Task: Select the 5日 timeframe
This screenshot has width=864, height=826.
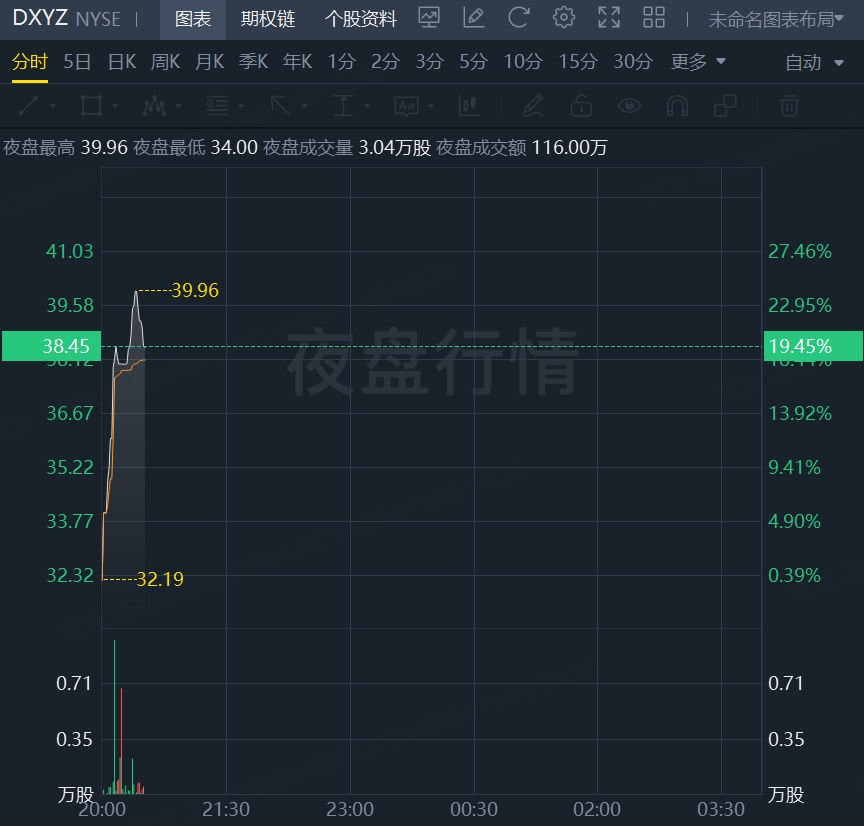Action: coord(77,61)
